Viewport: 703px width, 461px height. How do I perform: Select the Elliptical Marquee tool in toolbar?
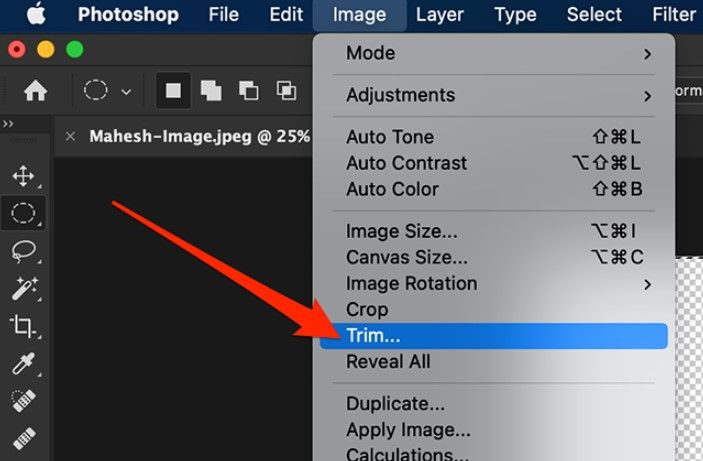point(23,213)
